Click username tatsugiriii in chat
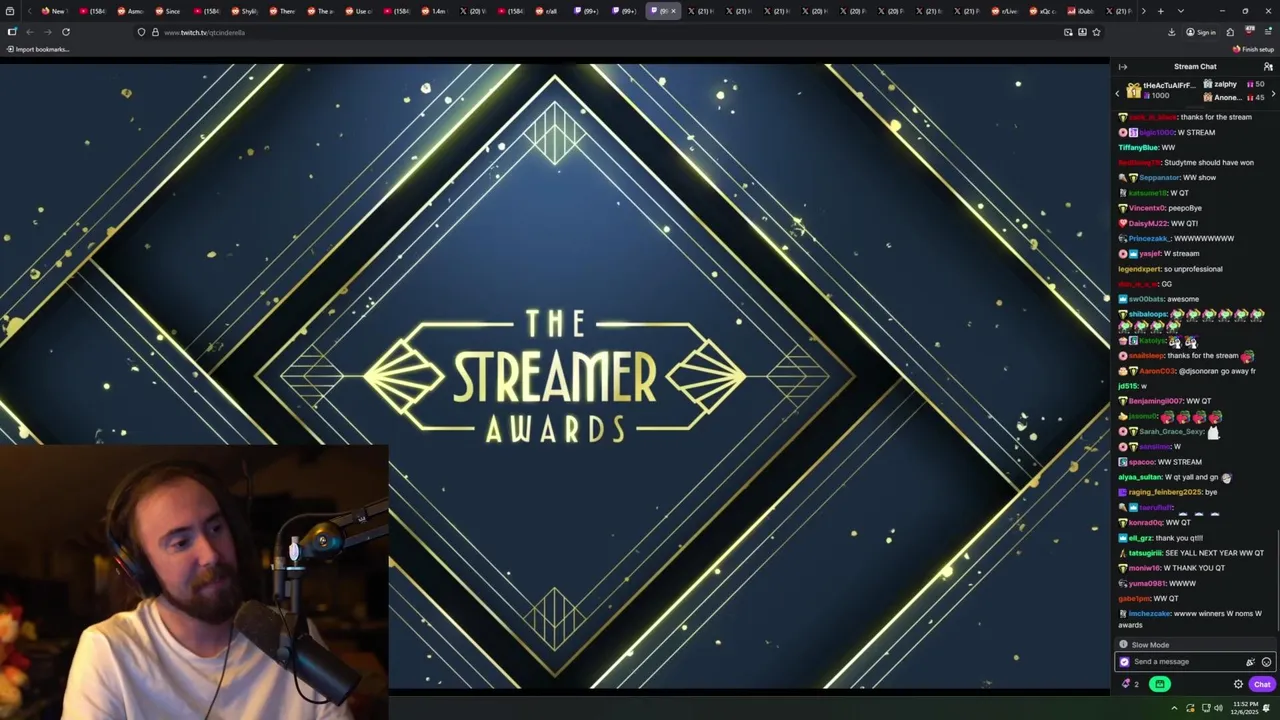 (x=1145, y=553)
